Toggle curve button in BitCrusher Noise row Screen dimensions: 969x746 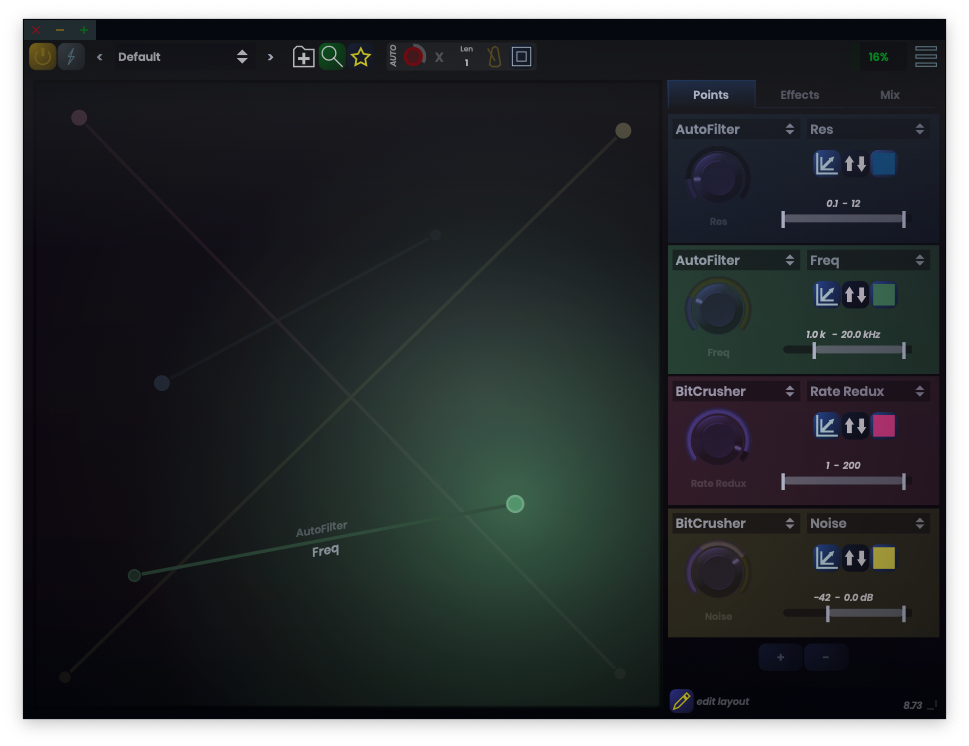tap(826, 558)
